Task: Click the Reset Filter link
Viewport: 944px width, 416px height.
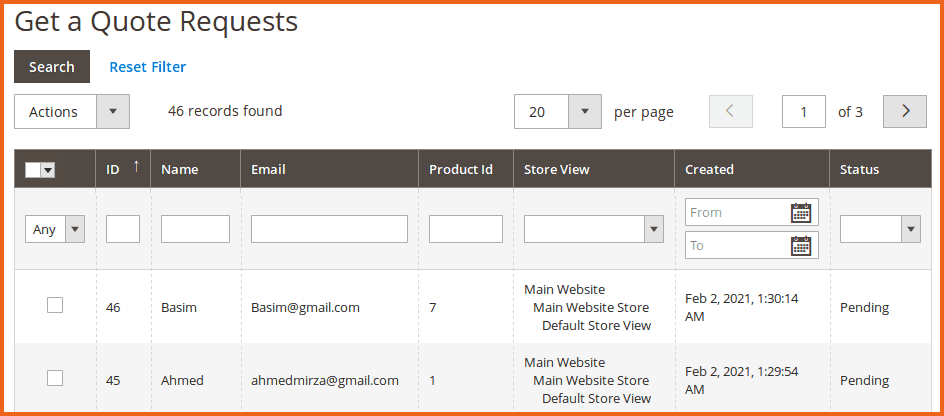Action: pyautogui.click(x=148, y=67)
